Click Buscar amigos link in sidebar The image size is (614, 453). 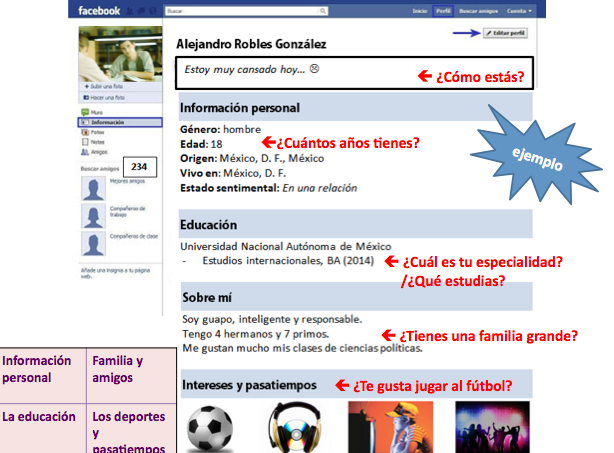pos(100,169)
